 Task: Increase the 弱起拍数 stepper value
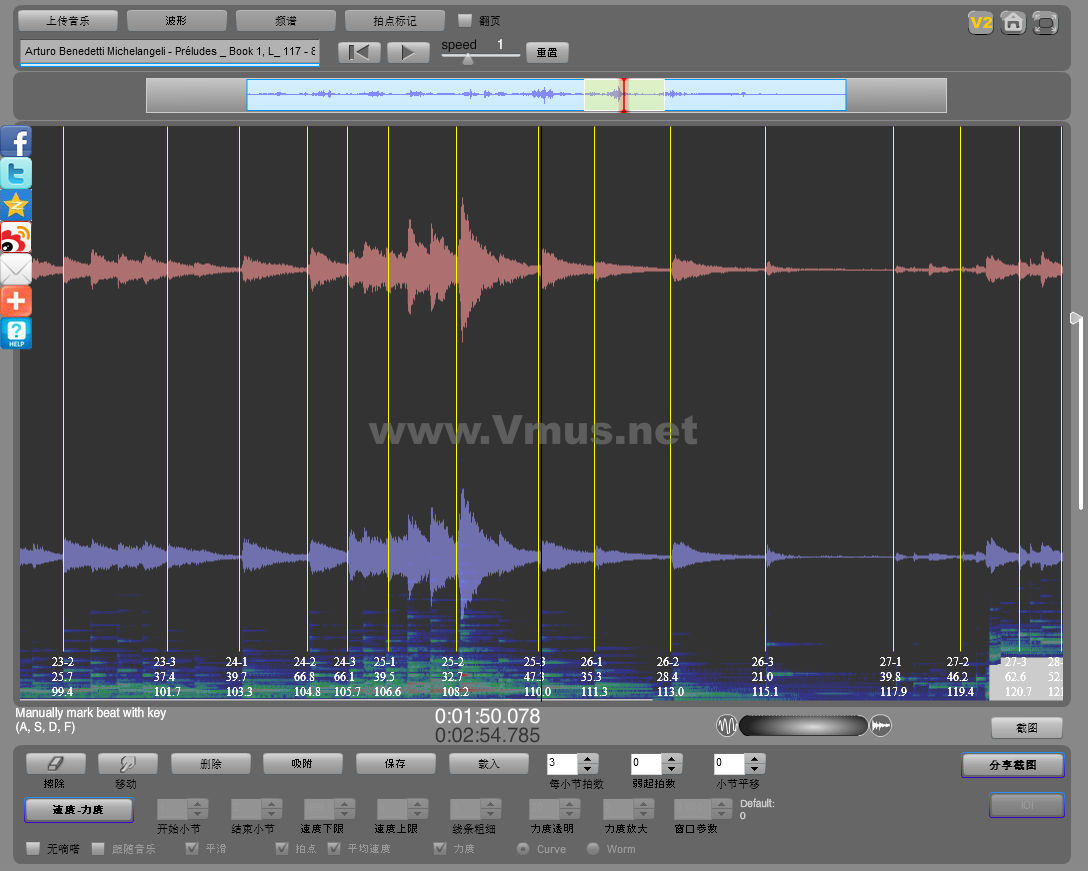(671, 758)
